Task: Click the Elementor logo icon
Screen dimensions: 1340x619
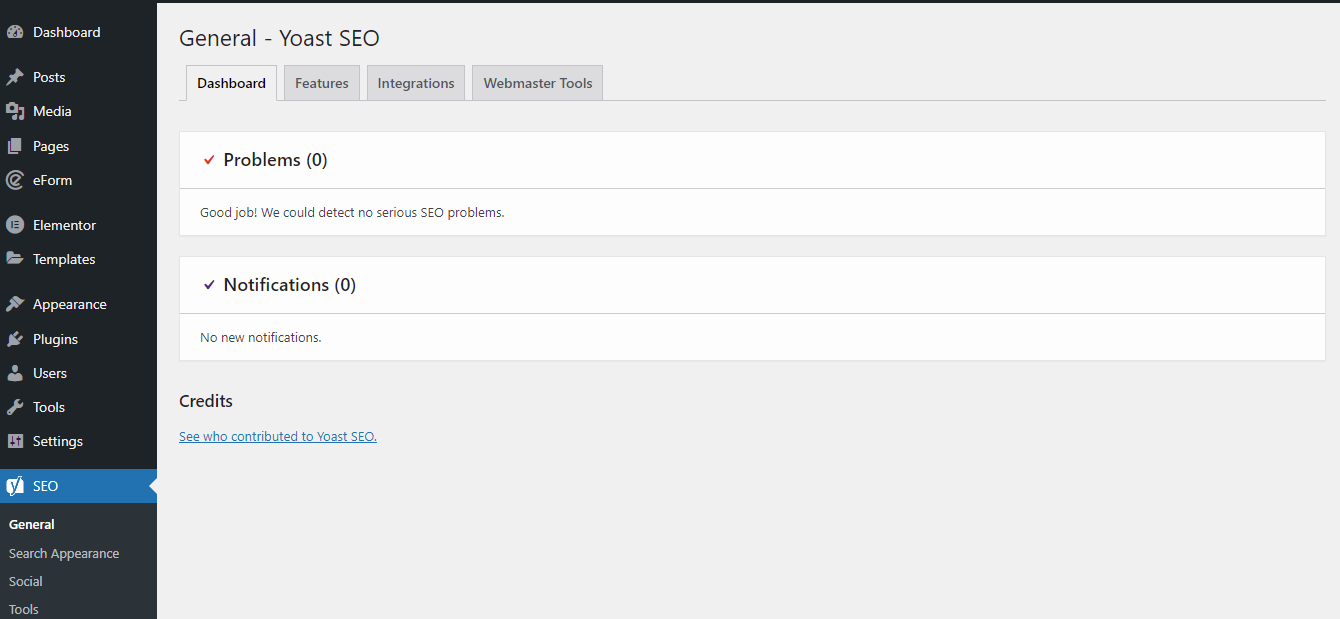Action: click(15, 225)
